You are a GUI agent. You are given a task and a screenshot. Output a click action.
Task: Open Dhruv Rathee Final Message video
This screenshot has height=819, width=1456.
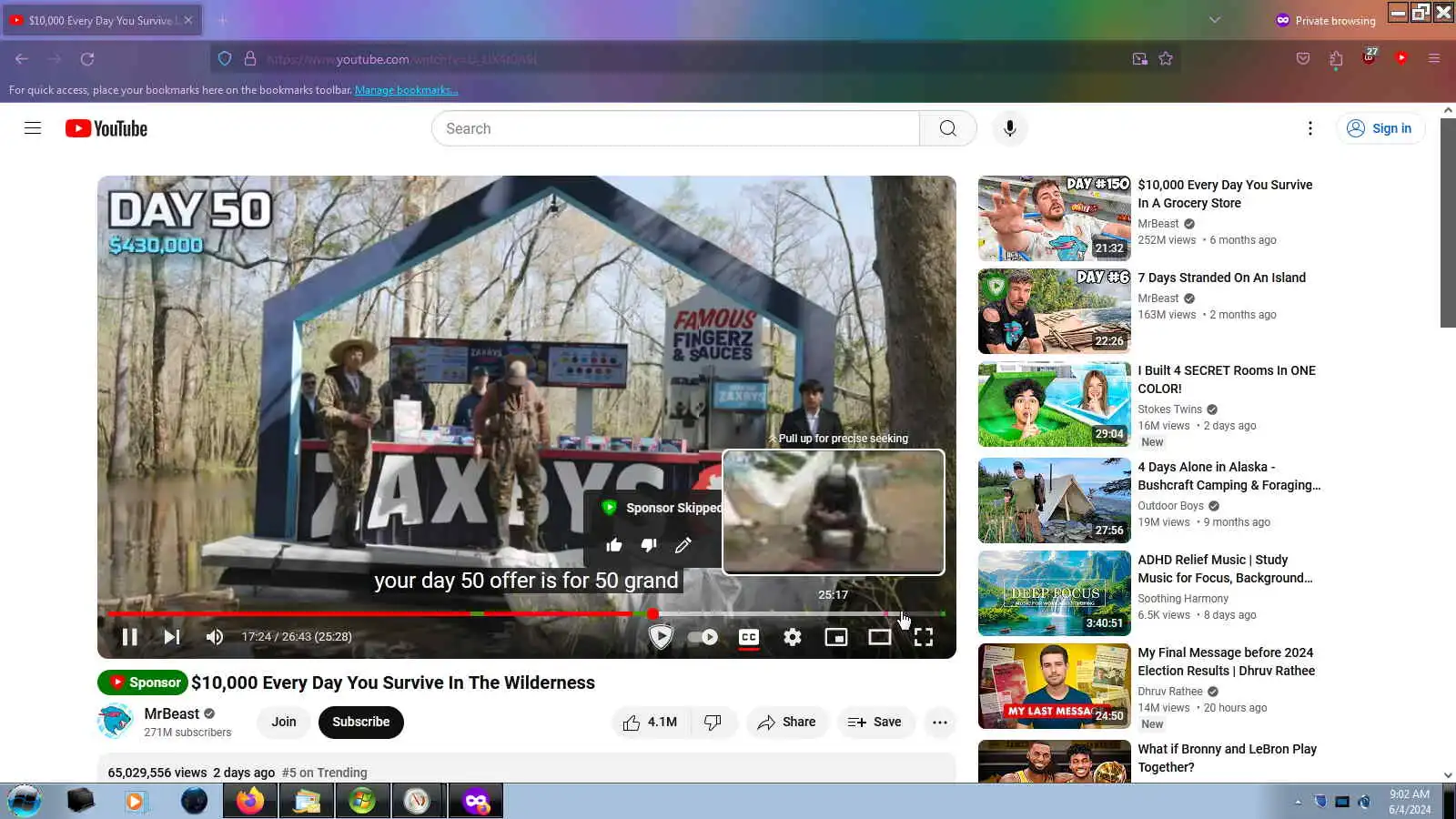click(1226, 662)
